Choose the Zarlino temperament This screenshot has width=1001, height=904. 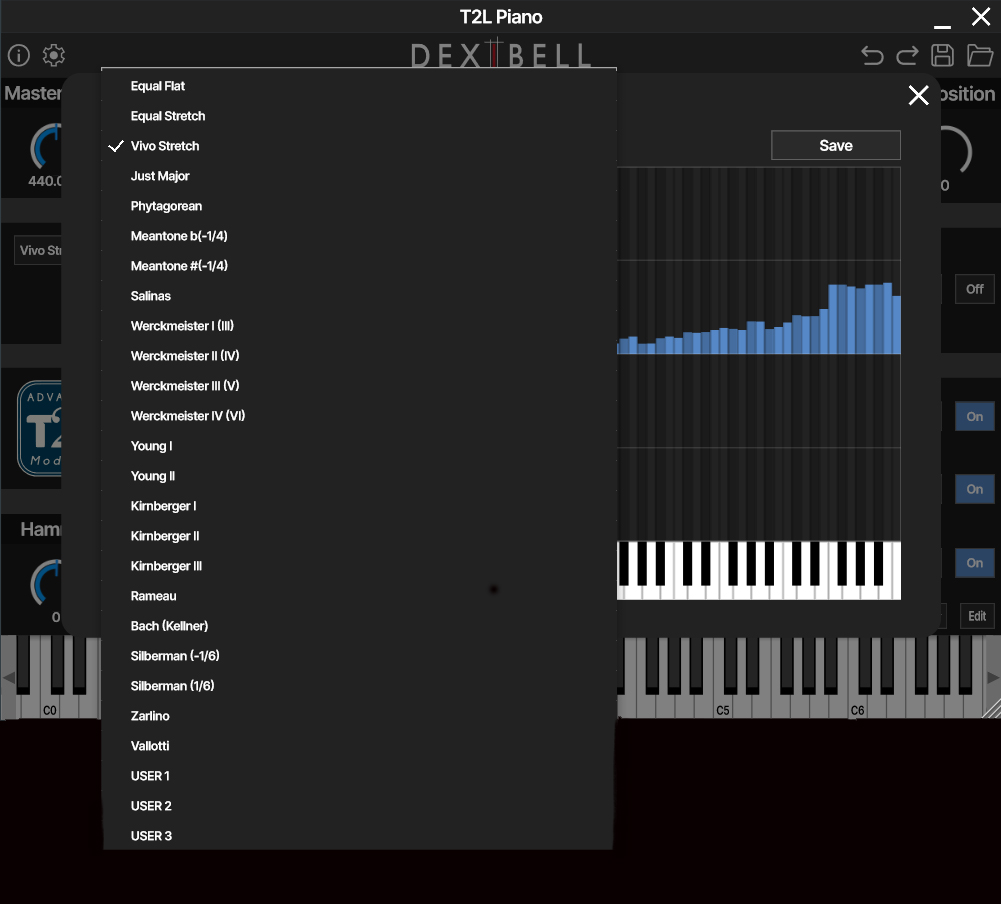[358, 716]
